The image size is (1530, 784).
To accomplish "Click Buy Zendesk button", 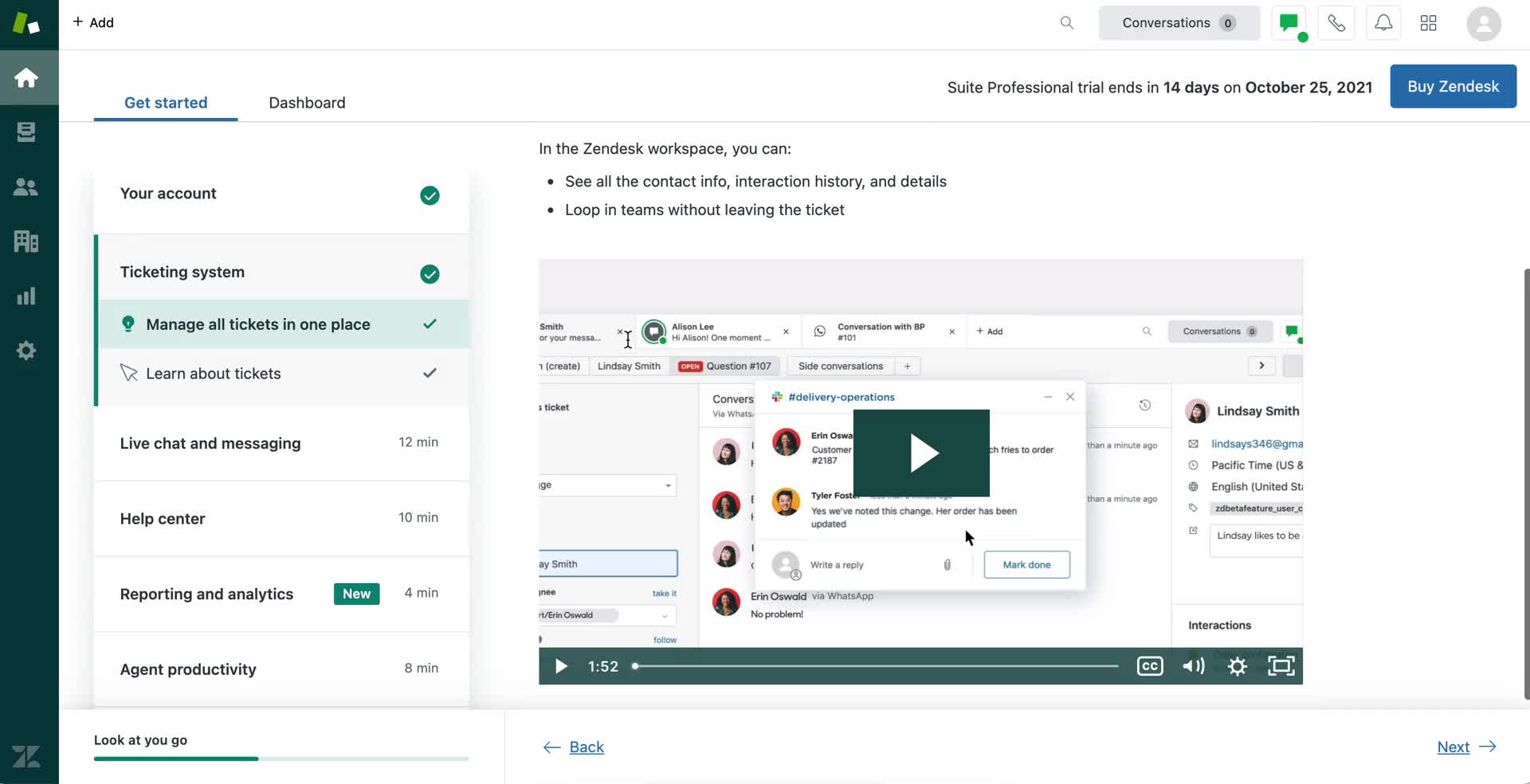I will point(1453,86).
